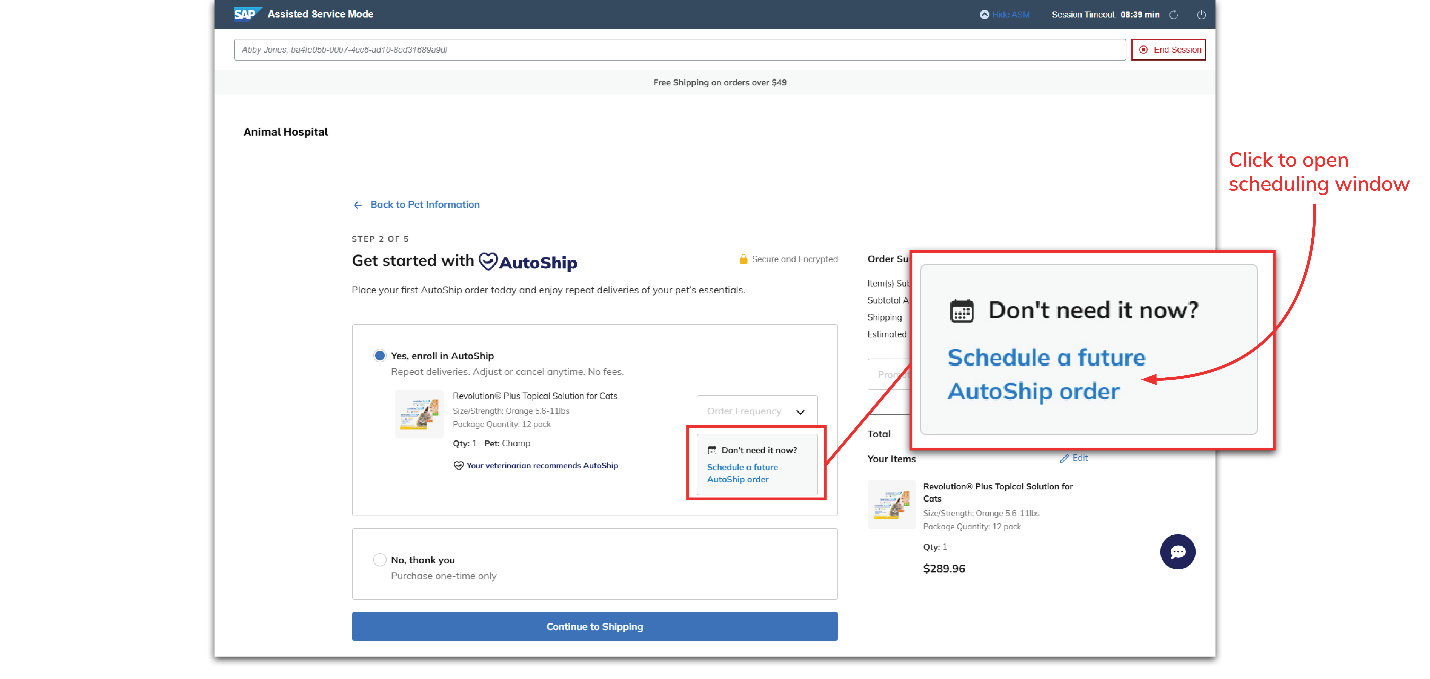Click 'Assisted Service Mode' title text
The height and width of the screenshot is (679, 1430).
tap(320, 14)
